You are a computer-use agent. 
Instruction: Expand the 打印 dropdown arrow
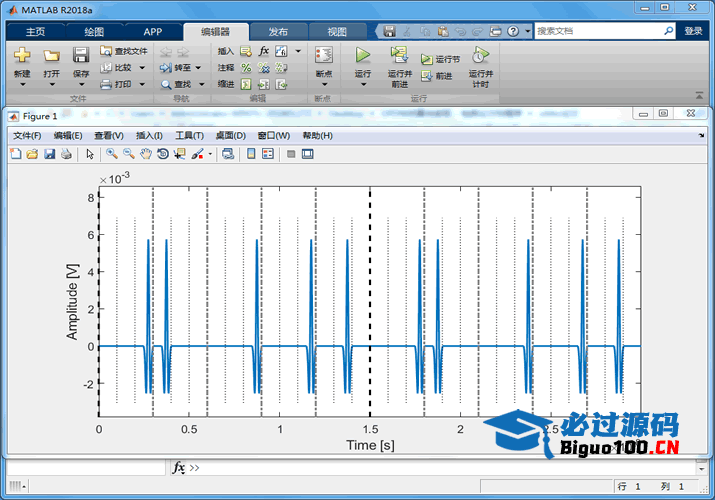point(142,84)
